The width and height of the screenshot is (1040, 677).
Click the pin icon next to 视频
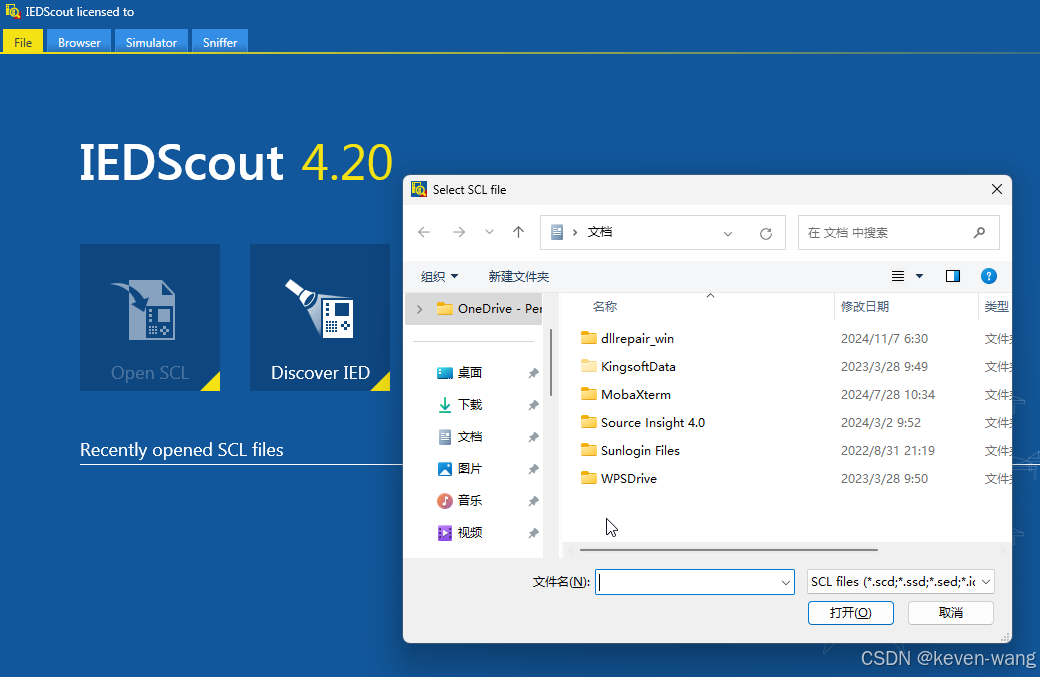tap(533, 533)
